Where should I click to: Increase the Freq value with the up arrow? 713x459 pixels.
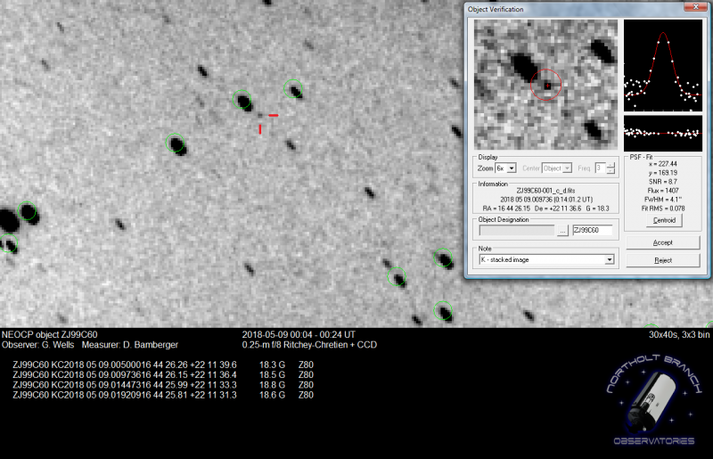tap(611, 166)
